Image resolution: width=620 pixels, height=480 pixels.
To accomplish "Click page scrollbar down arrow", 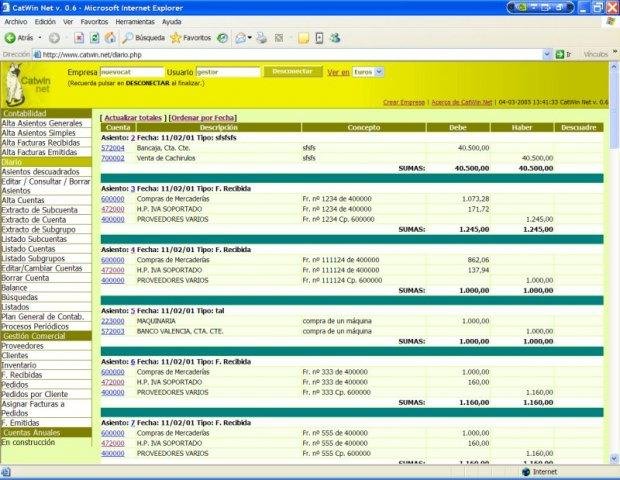I will (x=614, y=459).
